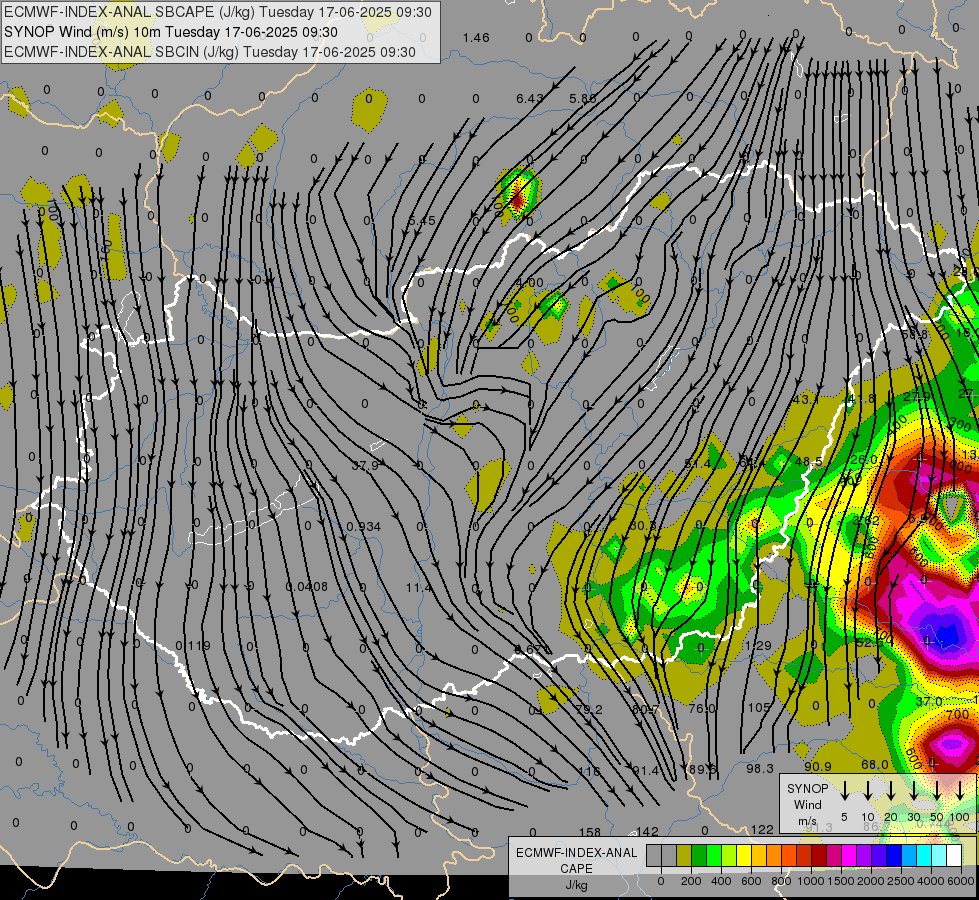
Task: Click the map value '0.119'
Action: click(x=193, y=646)
